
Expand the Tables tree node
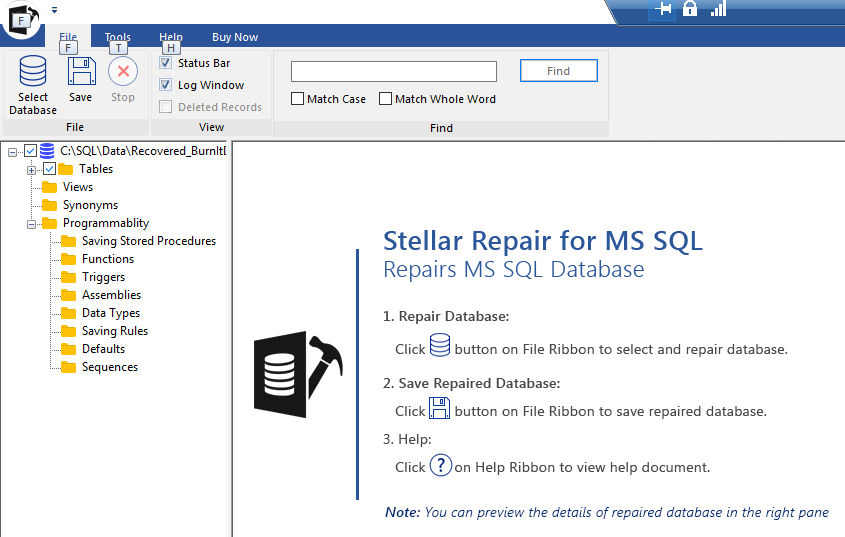[x=32, y=170]
